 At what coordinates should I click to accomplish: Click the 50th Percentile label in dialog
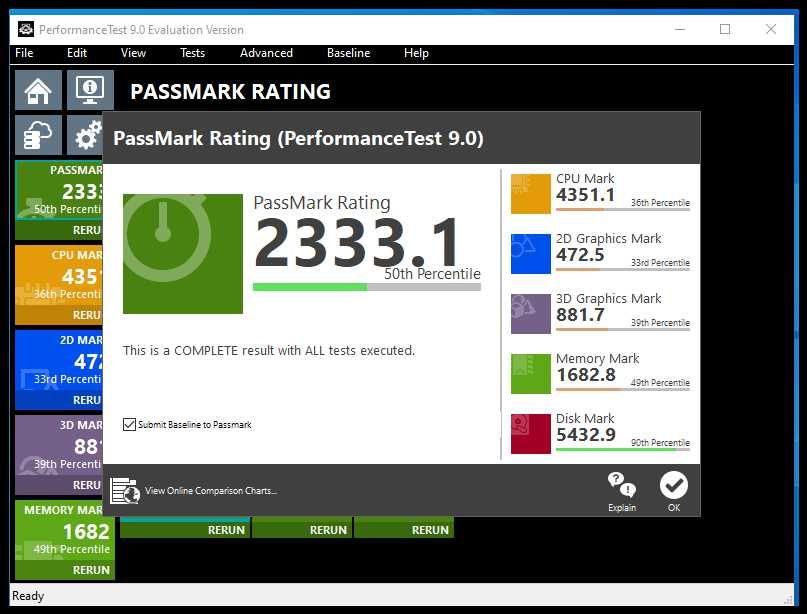coord(432,274)
